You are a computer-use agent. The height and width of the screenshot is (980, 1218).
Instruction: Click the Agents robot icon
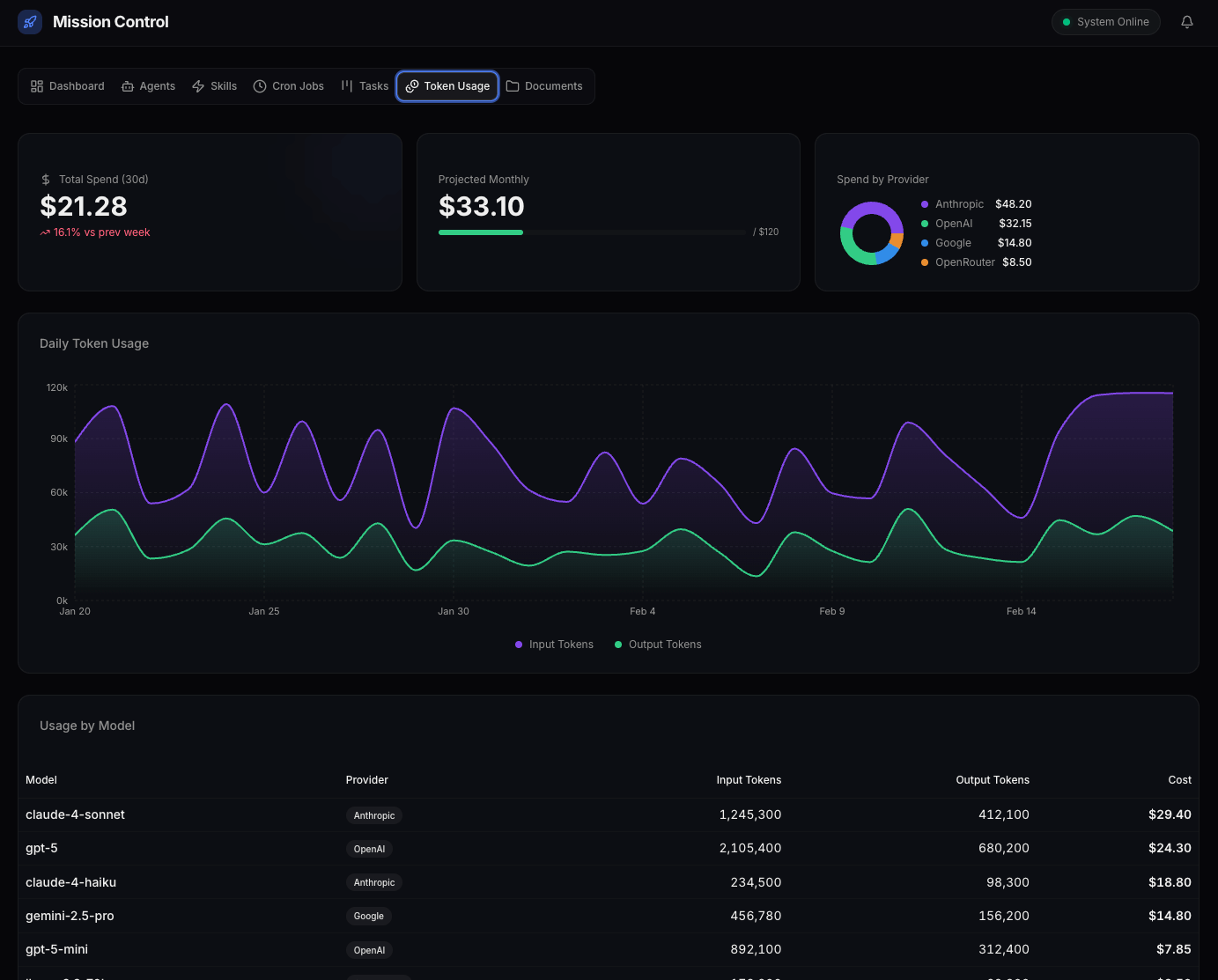pyautogui.click(x=128, y=86)
